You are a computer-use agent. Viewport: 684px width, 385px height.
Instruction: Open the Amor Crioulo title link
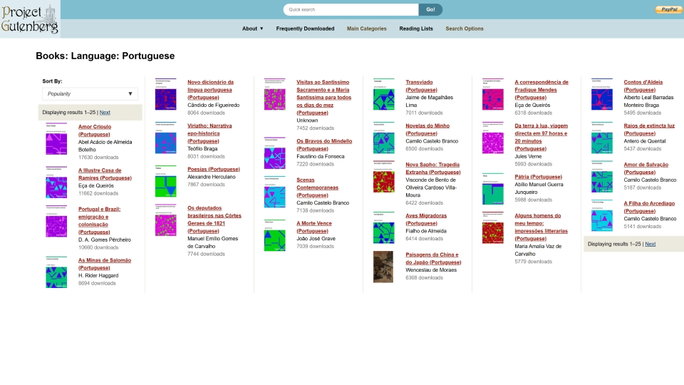tap(95, 130)
